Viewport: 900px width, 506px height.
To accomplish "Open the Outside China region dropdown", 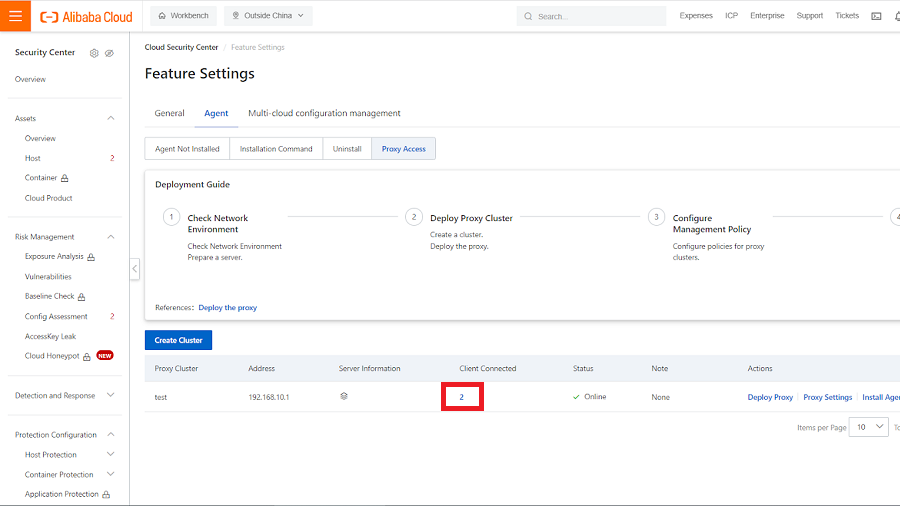I will pyautogui.click(x=268, y=16).
